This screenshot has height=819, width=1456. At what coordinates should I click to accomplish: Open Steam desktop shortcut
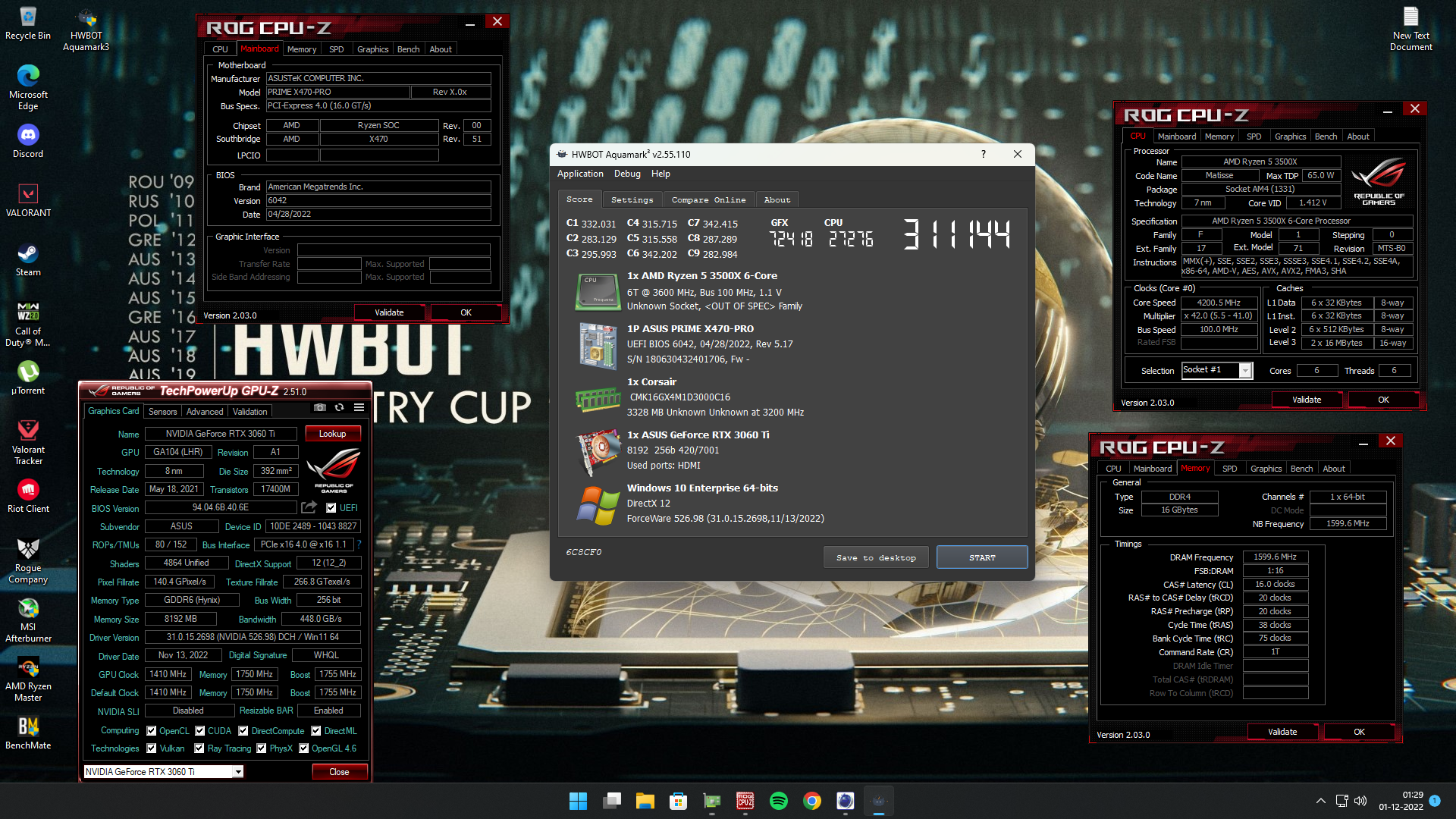click(x=28, y=259)
